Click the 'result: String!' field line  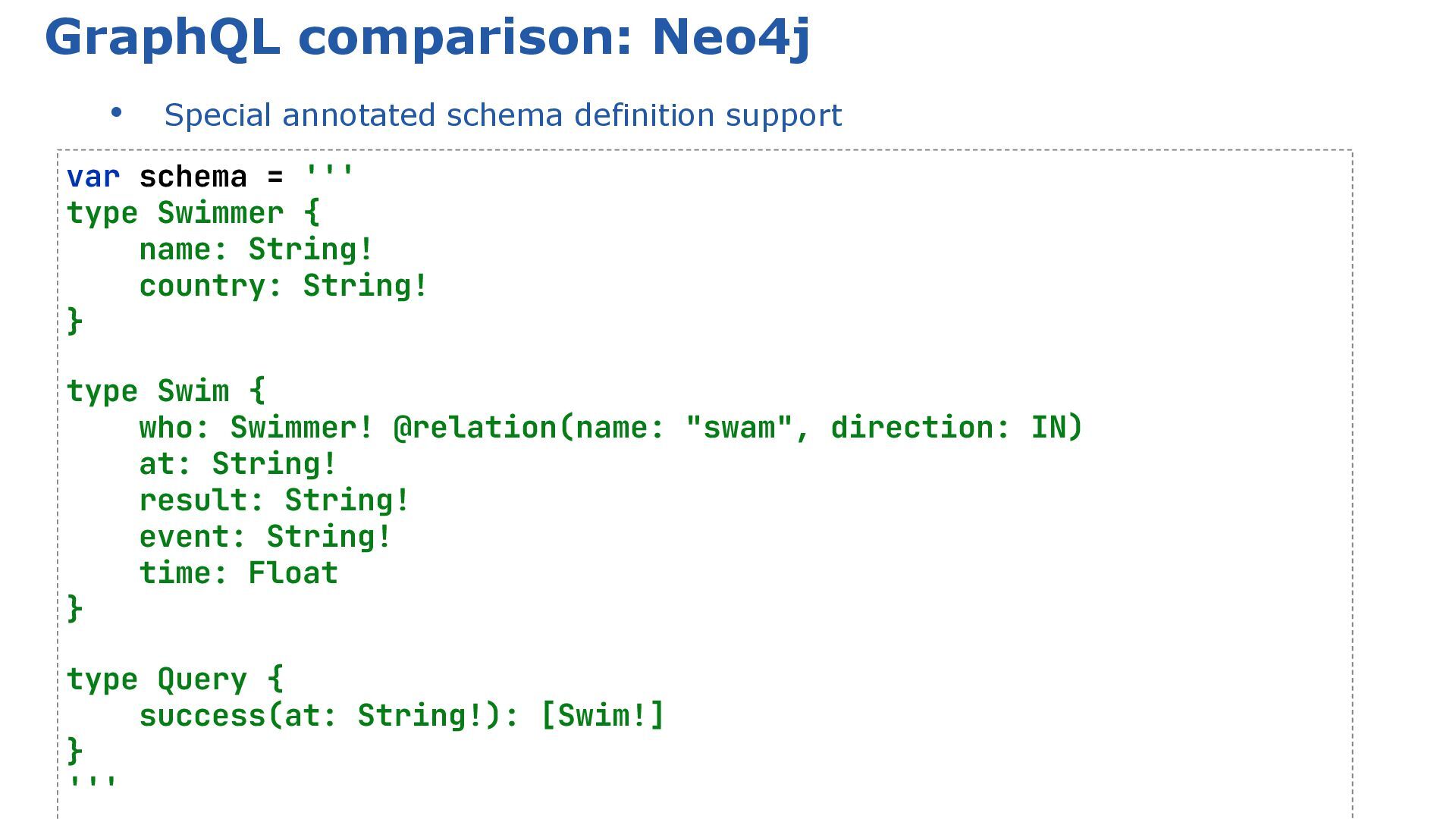[x=274, y=500]
